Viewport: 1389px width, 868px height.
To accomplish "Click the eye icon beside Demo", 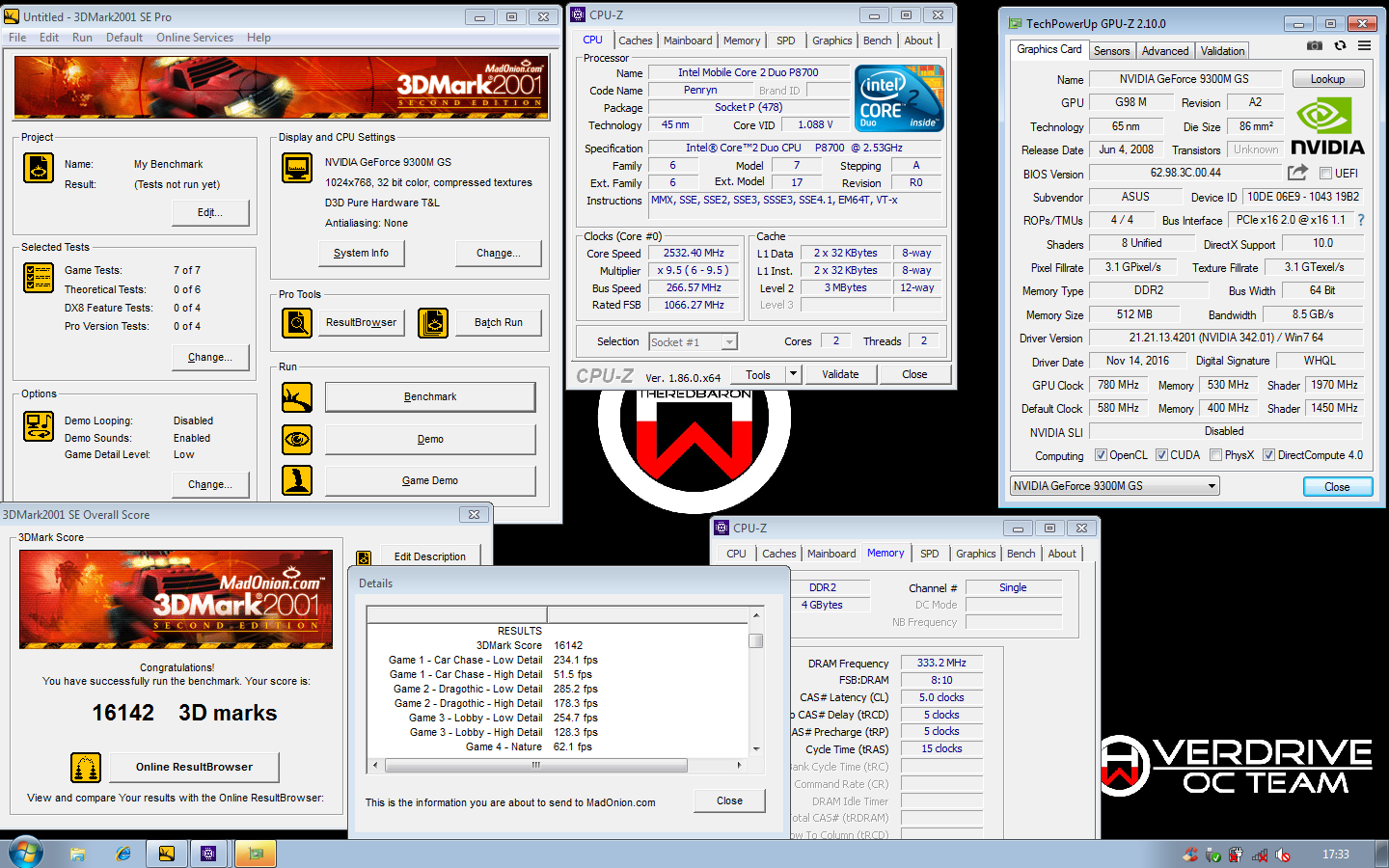I will tap(297, 440).
